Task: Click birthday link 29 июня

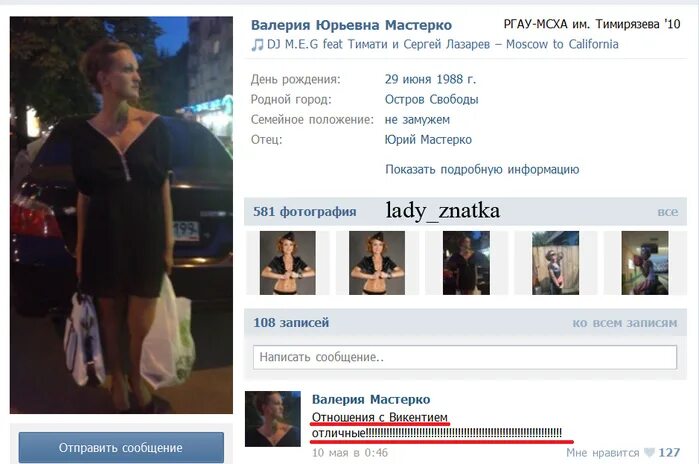Action: [408, 79]
